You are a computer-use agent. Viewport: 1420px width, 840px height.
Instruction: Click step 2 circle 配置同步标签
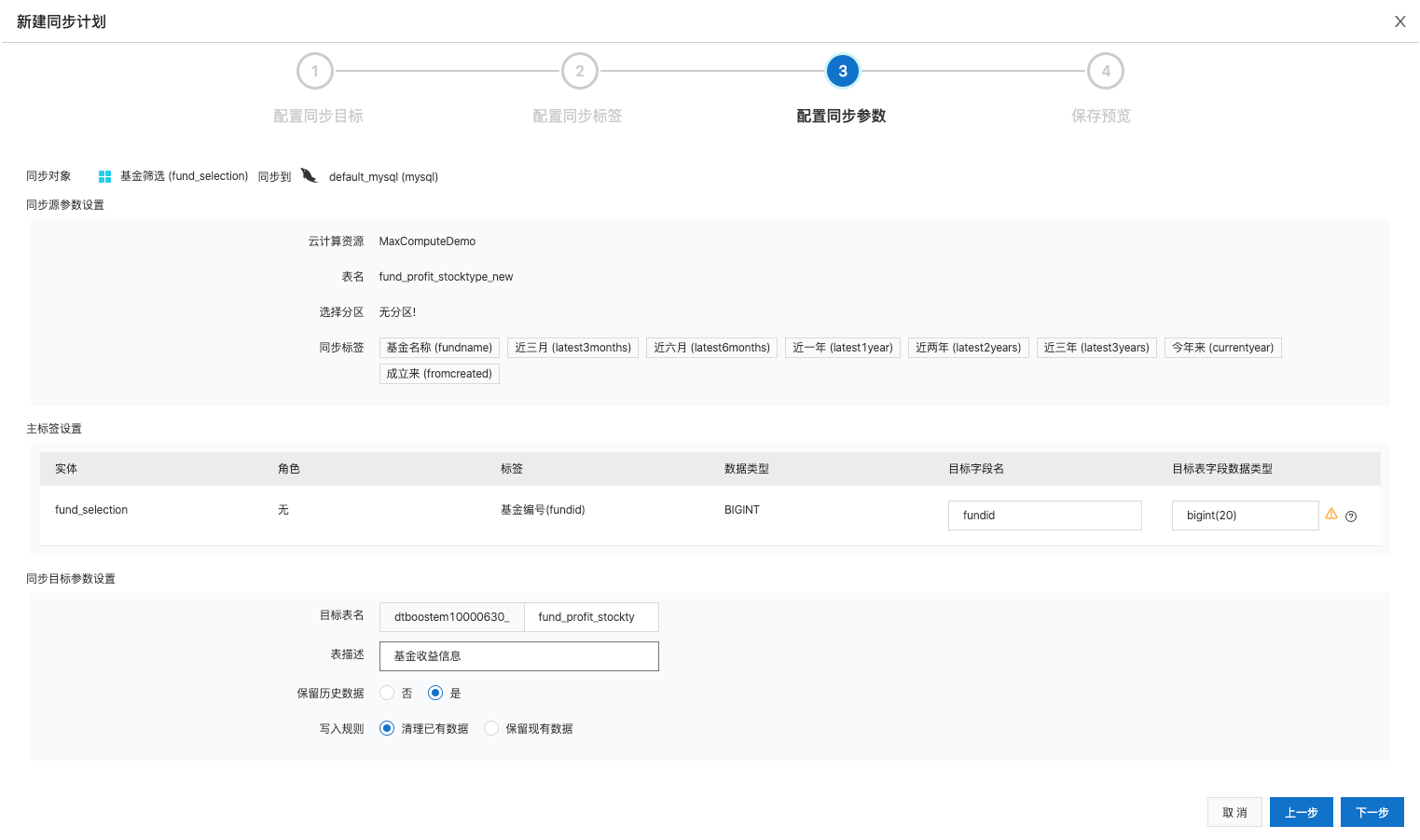click(x=579, y=71)
